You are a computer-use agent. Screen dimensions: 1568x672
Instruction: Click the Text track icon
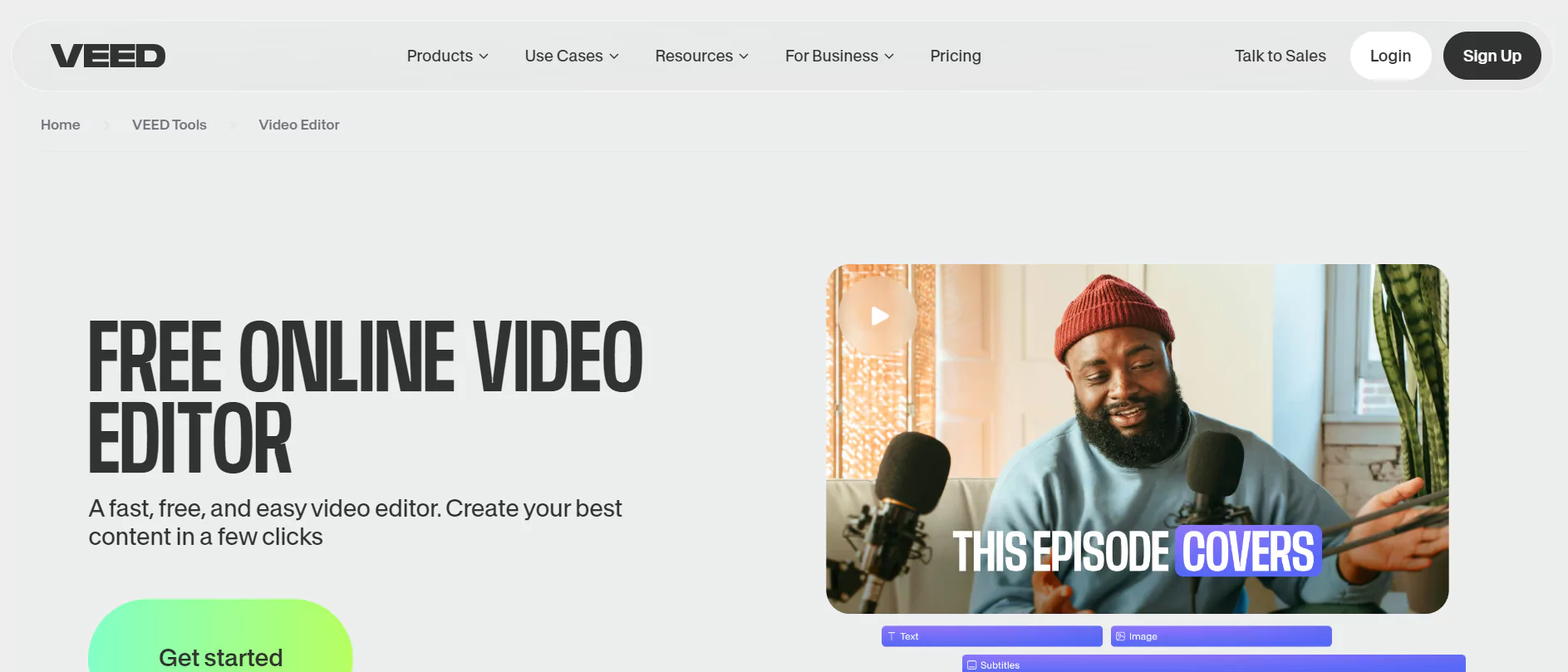pos(892,636)
